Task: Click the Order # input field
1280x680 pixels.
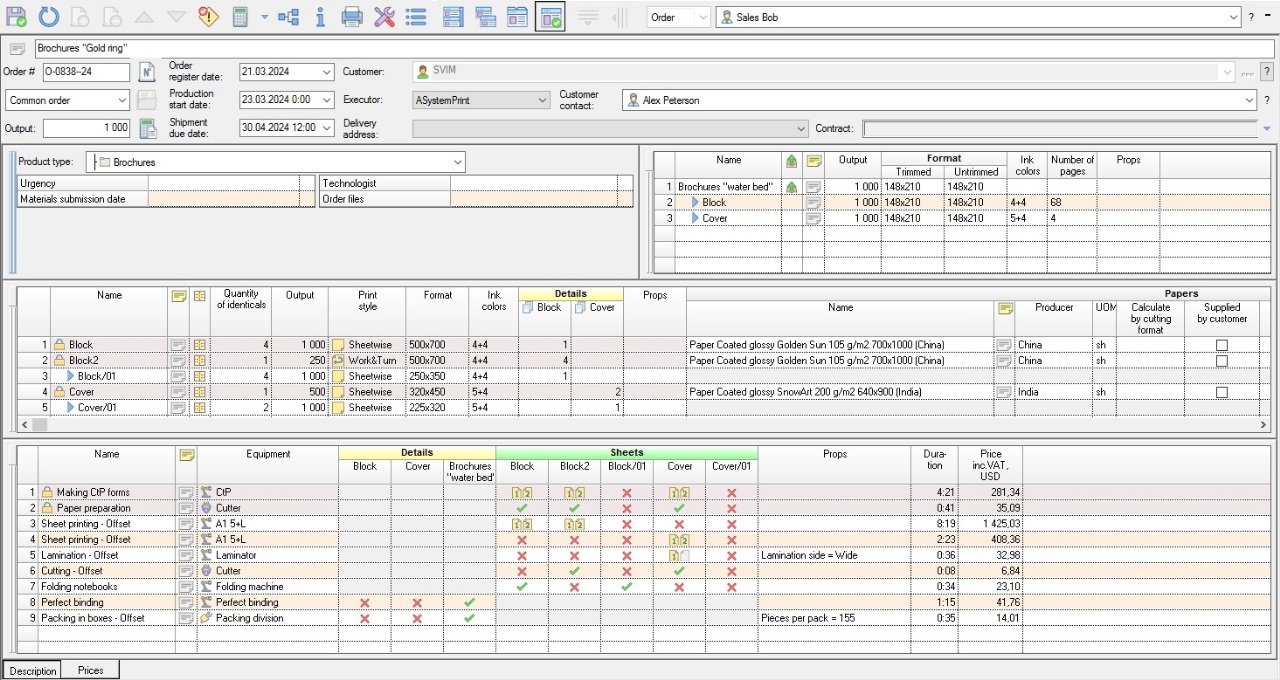Action: pyautogui.click(x=85, y=72)
